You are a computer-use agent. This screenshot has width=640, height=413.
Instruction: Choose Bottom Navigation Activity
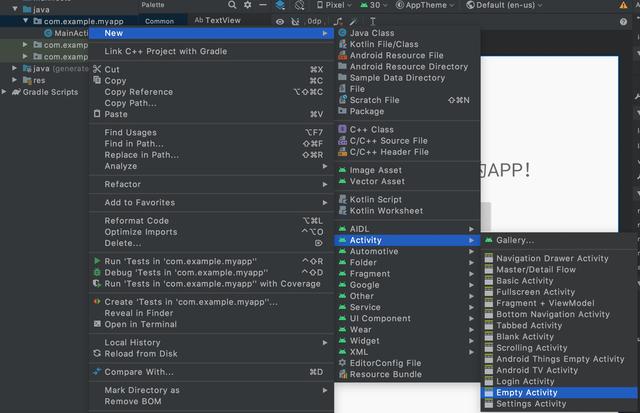pyautogui.click(x=559, y=314)
